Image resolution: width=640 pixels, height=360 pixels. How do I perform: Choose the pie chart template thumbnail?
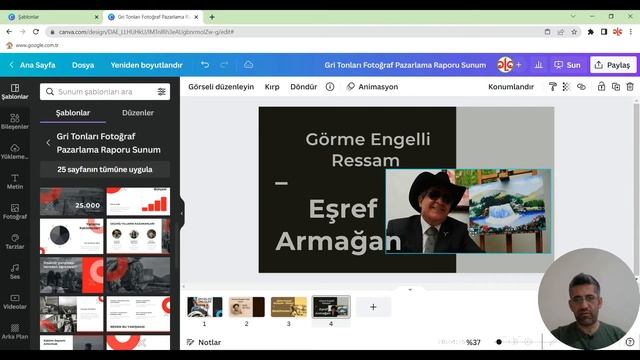pyautogui.click(x=72, y=236)
